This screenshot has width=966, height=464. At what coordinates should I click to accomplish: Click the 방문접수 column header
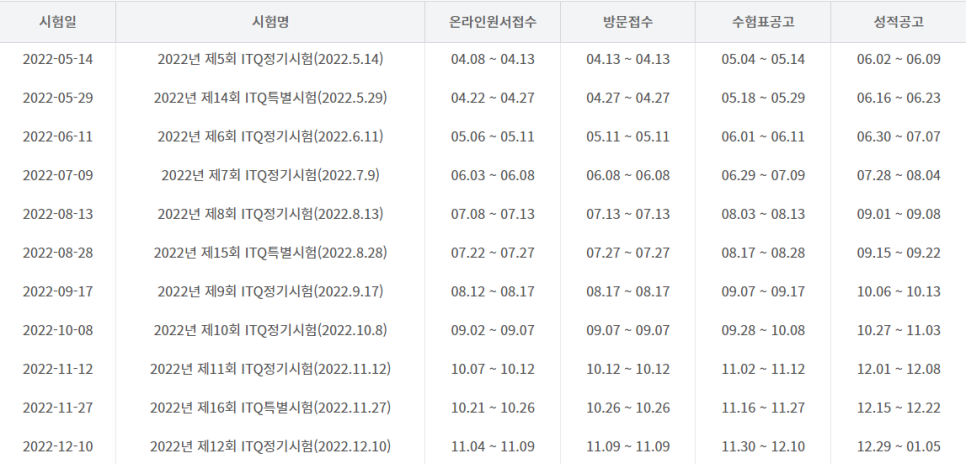(628, 22)
